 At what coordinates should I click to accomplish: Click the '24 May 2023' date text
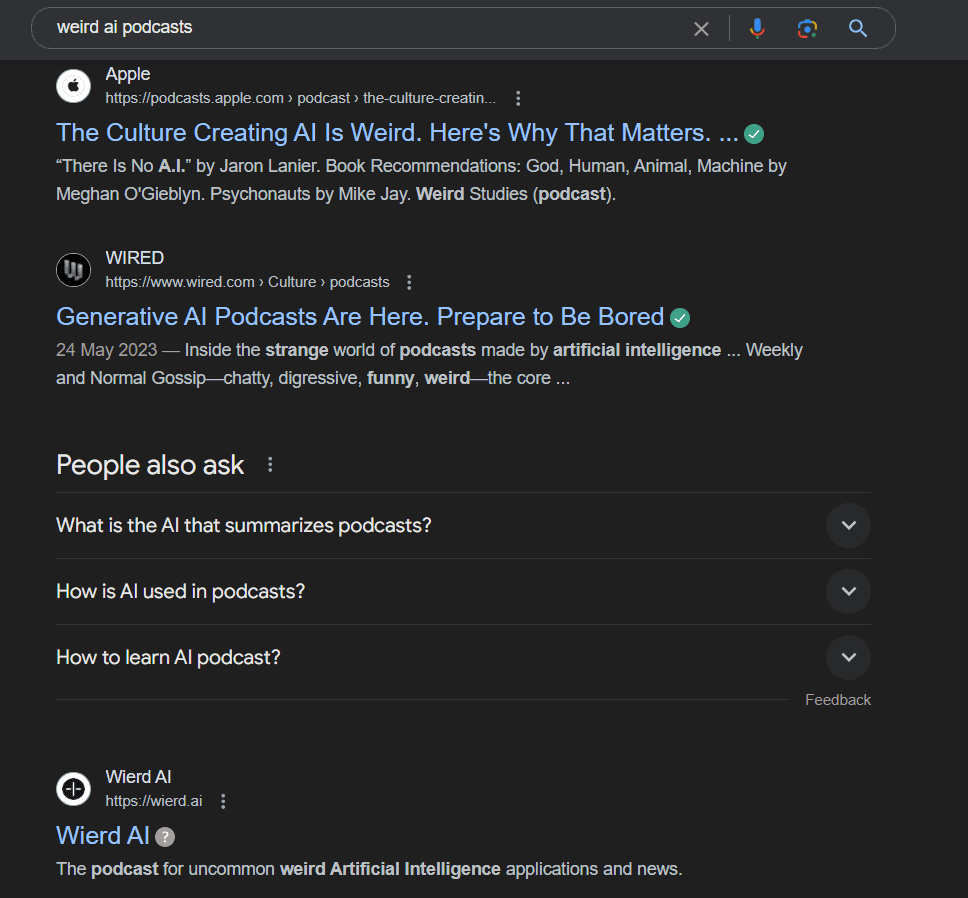[x=107, y=350]
